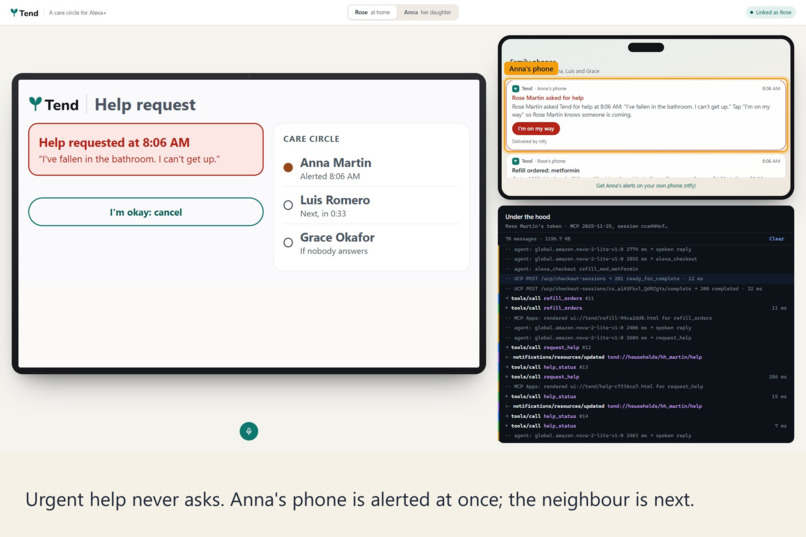Click the filled status dot beside Anna Martin
The width and height of the screenshot is (806, 537).
(x=288, y=168)
